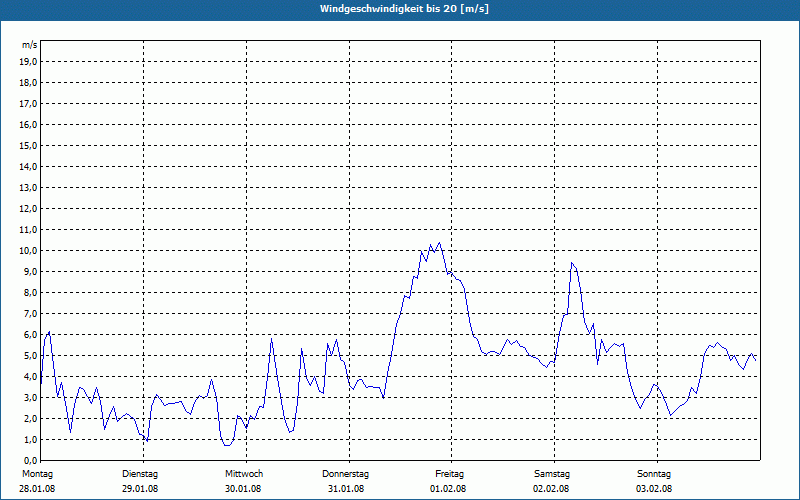Click the highest wind peak before Freitag
800x500 pixels.
(x=439, y=243)
